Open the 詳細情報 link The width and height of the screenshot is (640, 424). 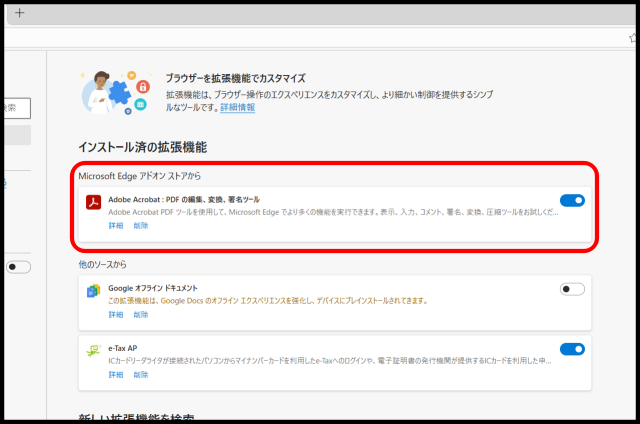(238, 107)
